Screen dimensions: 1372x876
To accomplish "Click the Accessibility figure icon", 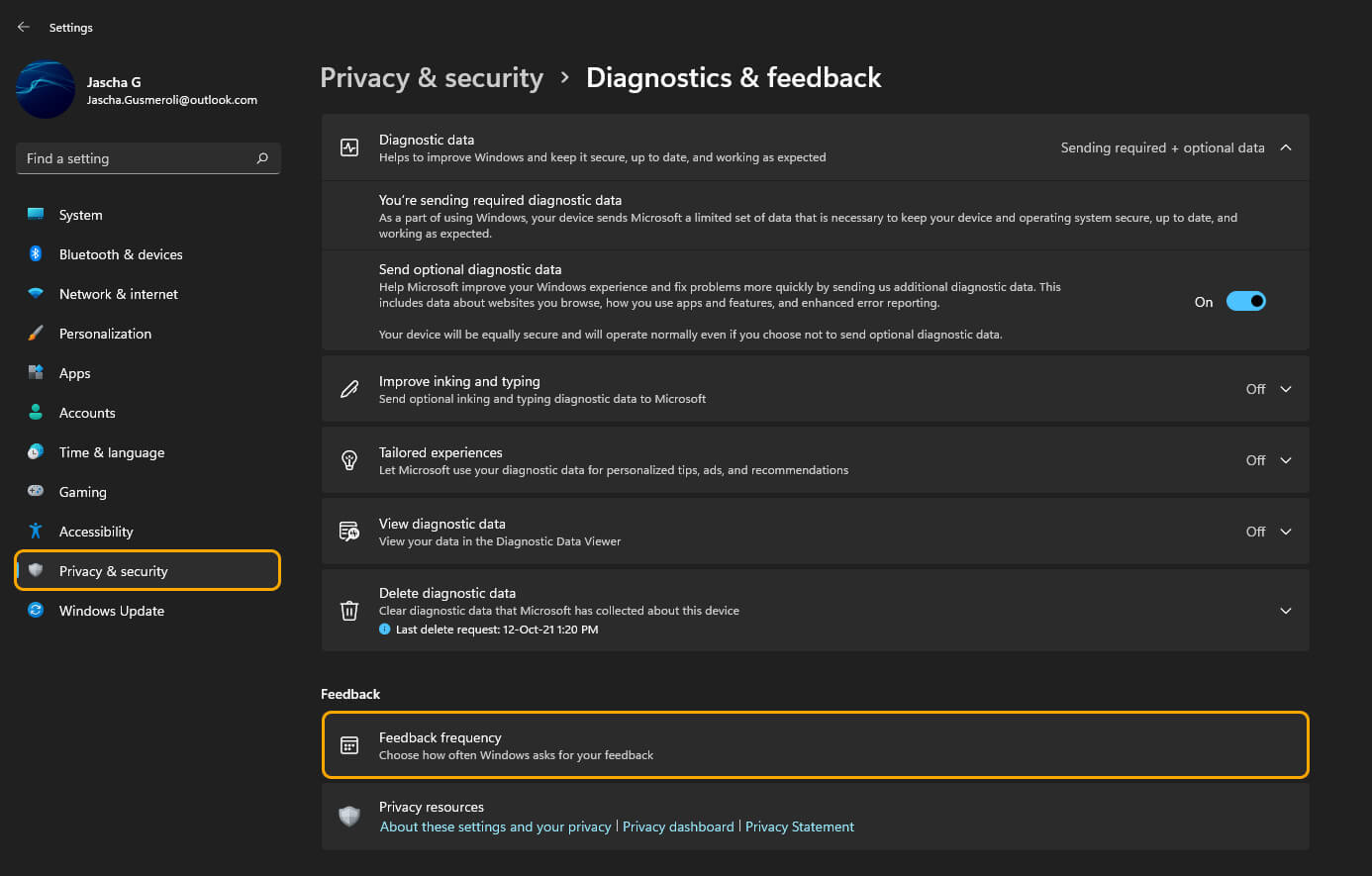I will click(x=36, y=531).
